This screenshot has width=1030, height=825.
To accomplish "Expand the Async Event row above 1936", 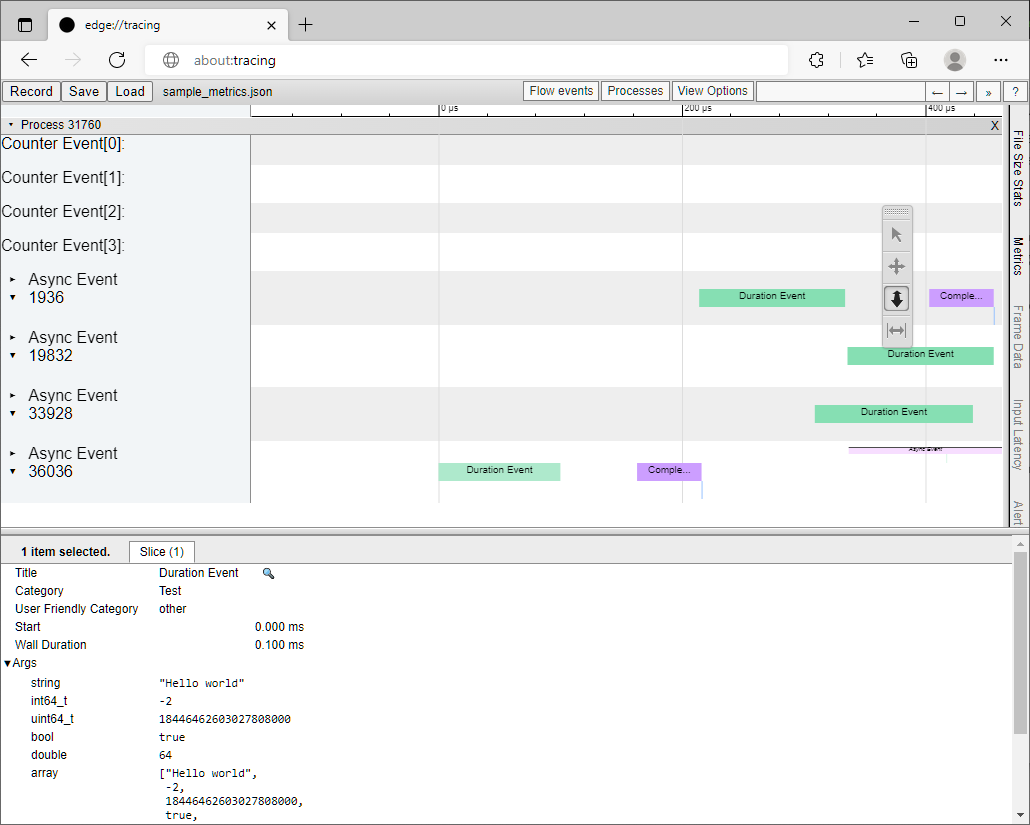I will coord(13,280).
